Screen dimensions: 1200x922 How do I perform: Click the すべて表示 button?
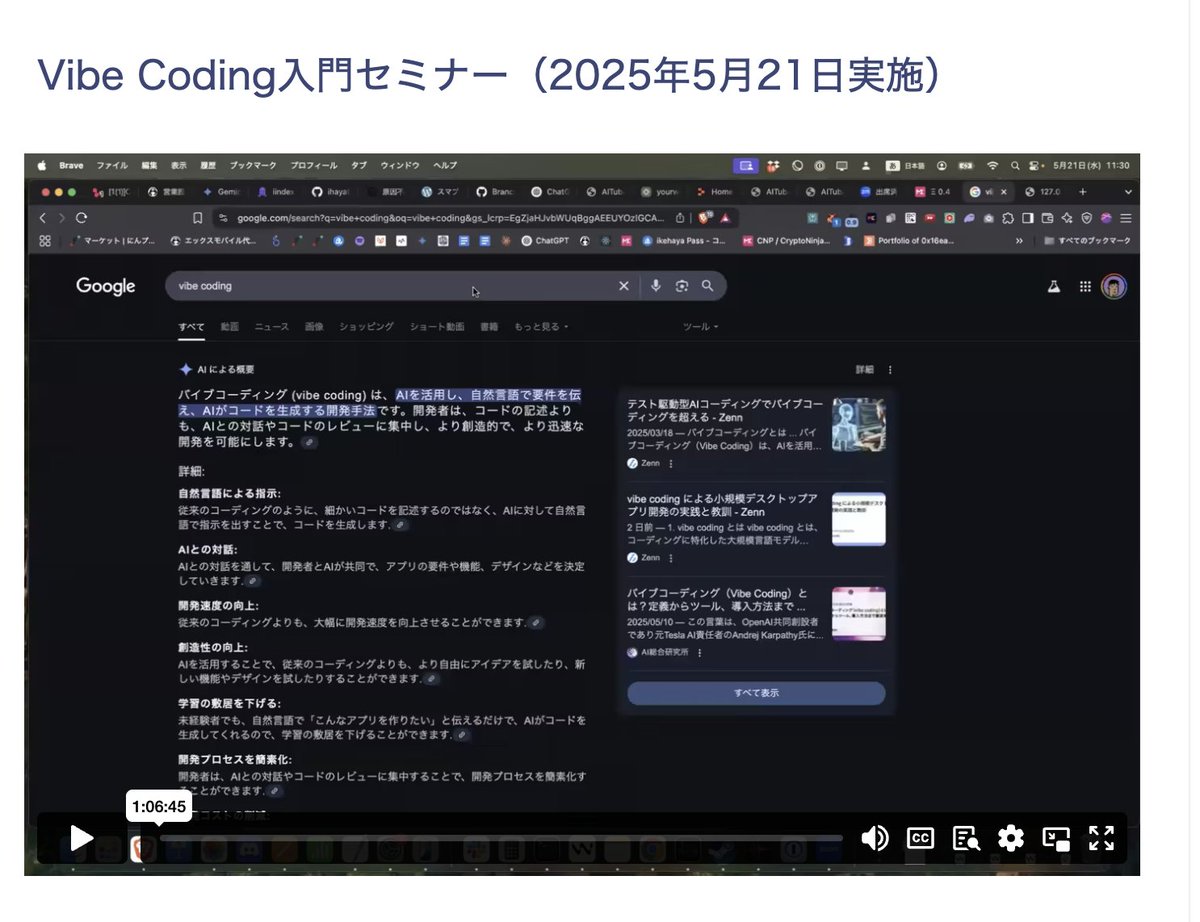(x=756, y=693)
